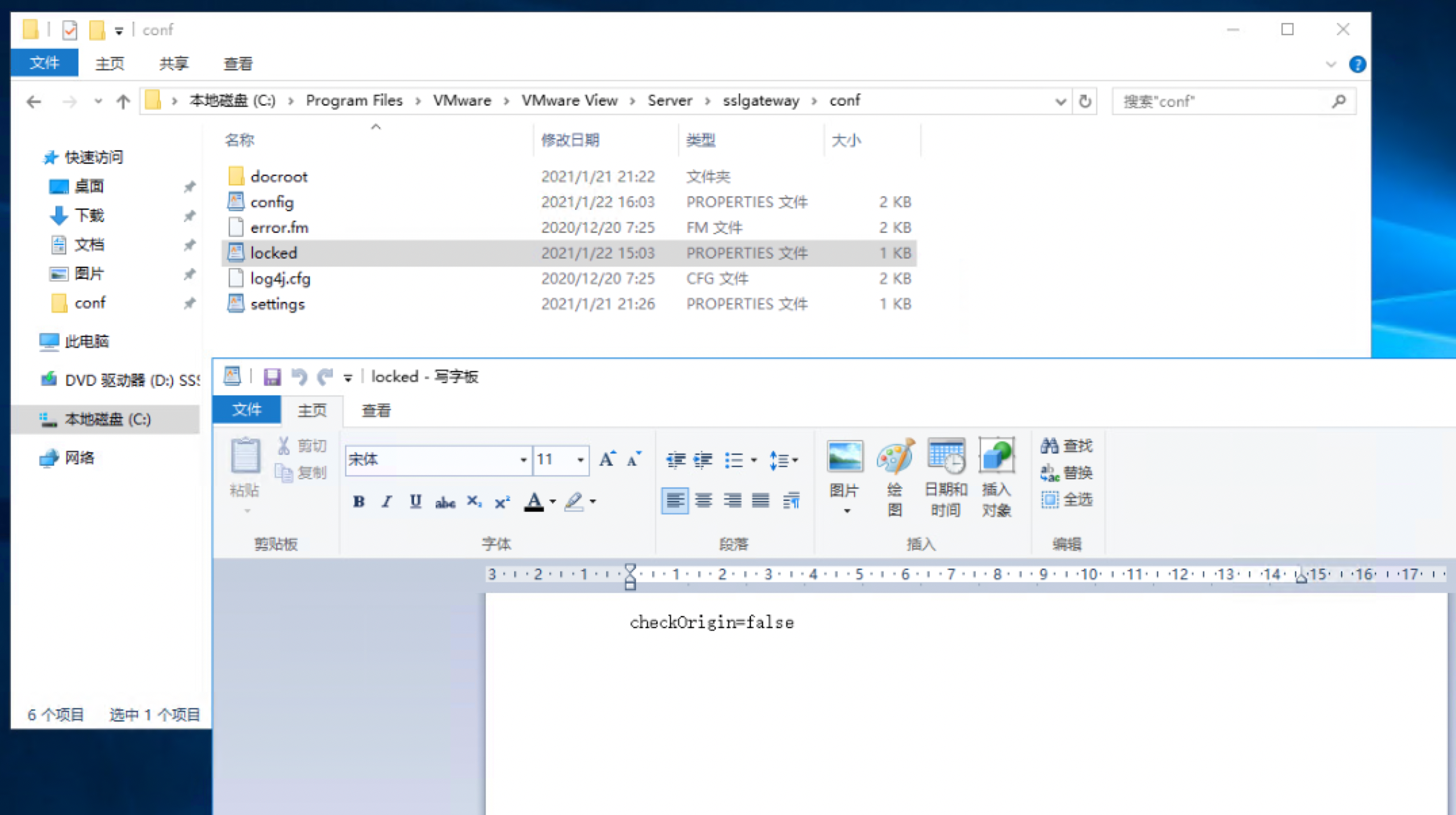Image resolution: width=1456 pixels, height=815 pixels.
Task: Expand the Explorer address bar history dropdown
Action: 1060,102
